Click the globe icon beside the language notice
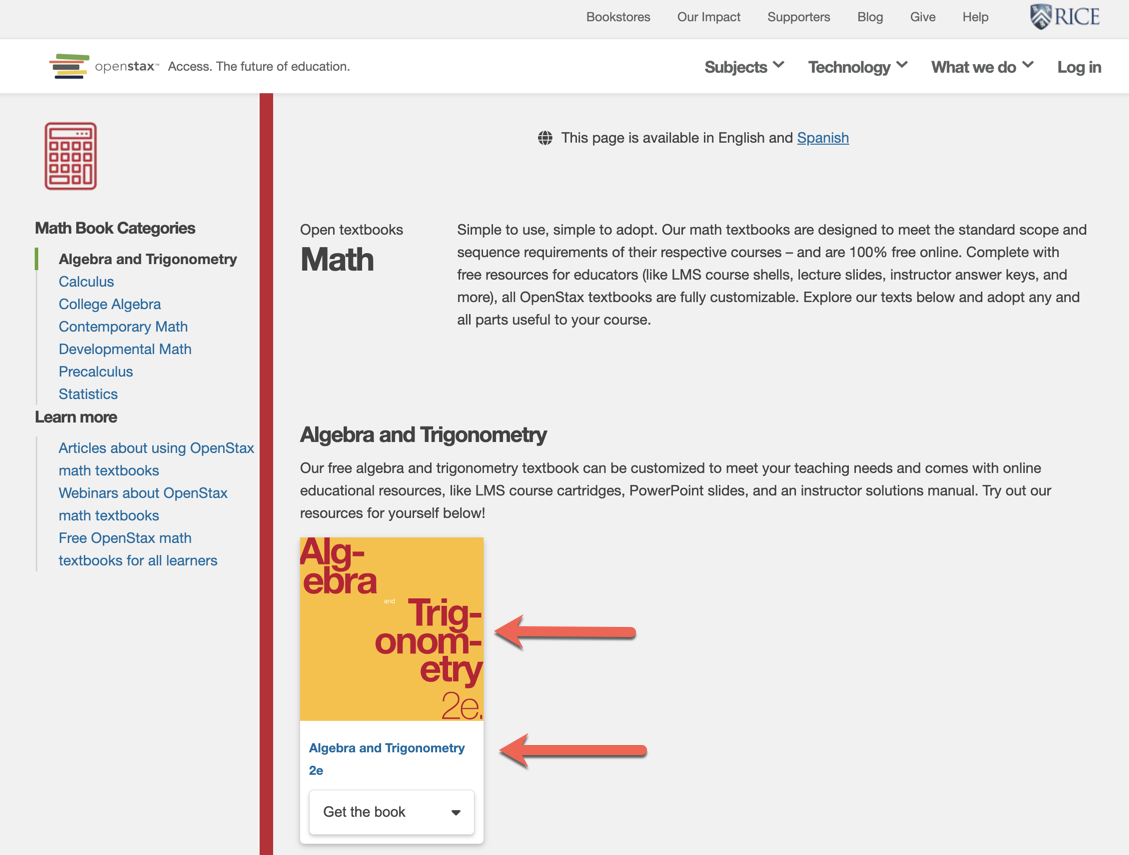 point(544,137)
